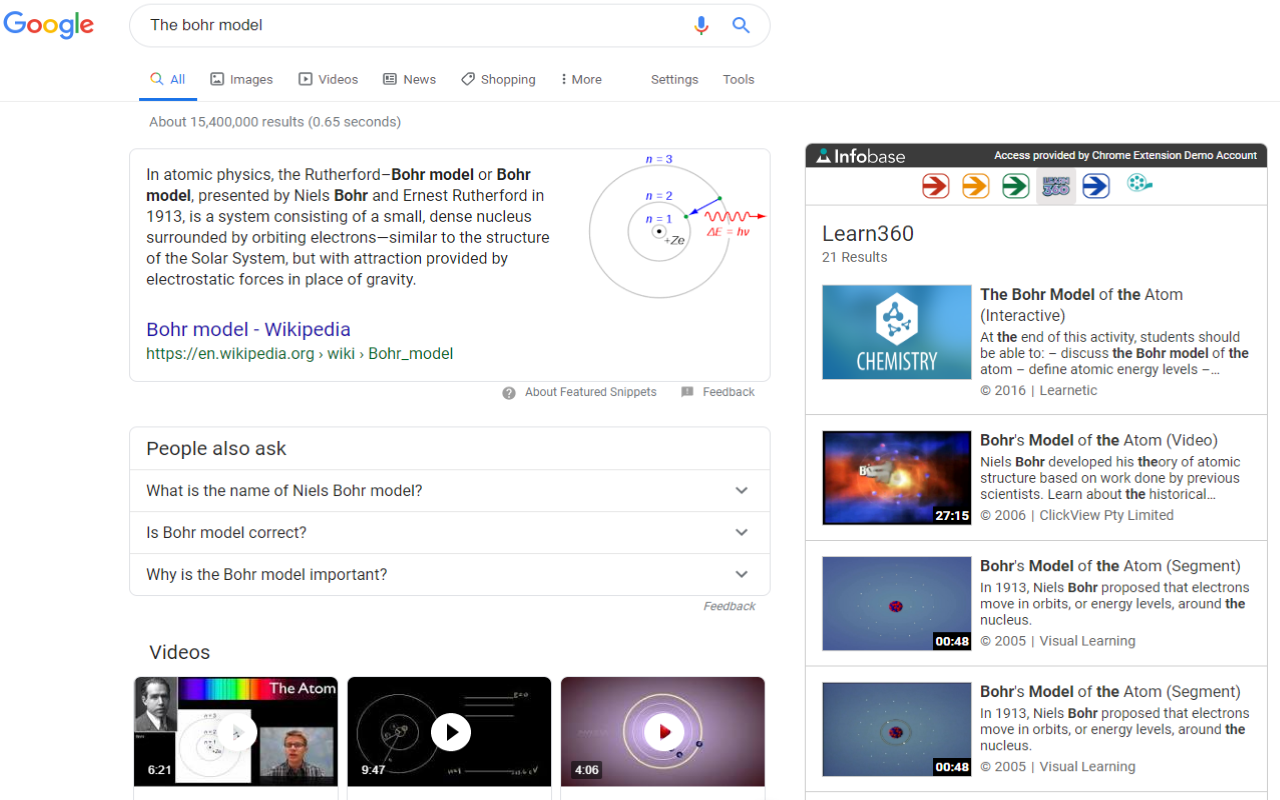Expand 'Is Bohr model correct?'

click(449, 532)
